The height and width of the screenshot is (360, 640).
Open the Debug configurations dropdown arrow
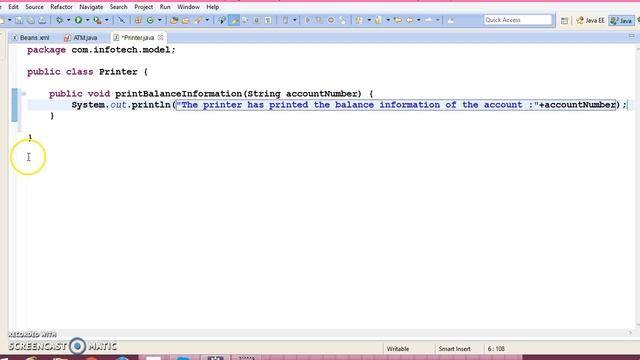68,20
